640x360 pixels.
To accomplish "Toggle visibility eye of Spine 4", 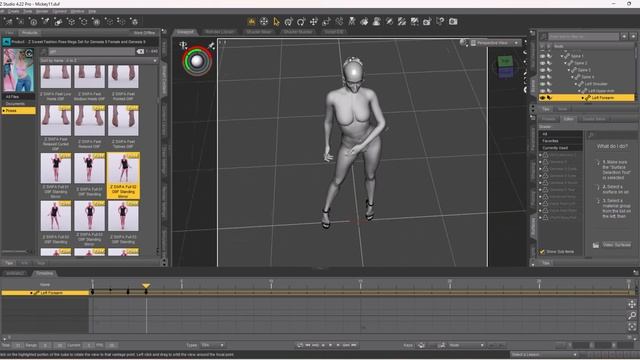I will pyautogui.click(x=542, y=77).
